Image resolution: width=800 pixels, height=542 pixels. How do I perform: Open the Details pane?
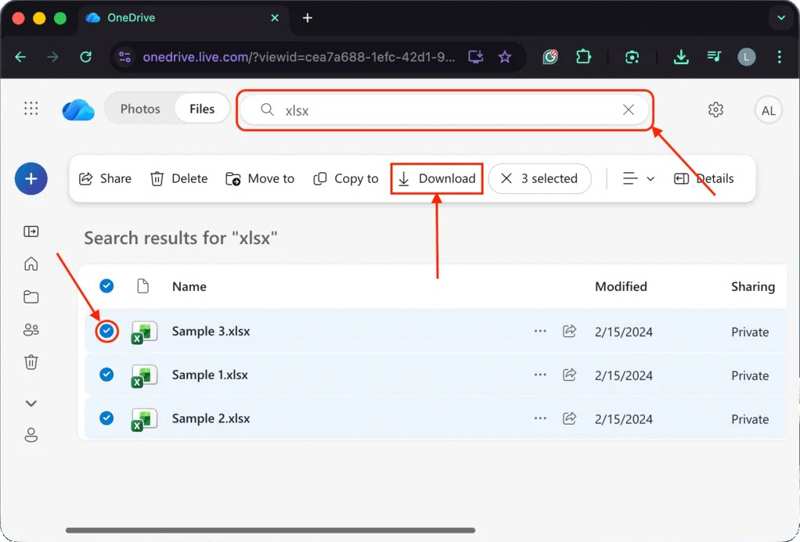704,179
